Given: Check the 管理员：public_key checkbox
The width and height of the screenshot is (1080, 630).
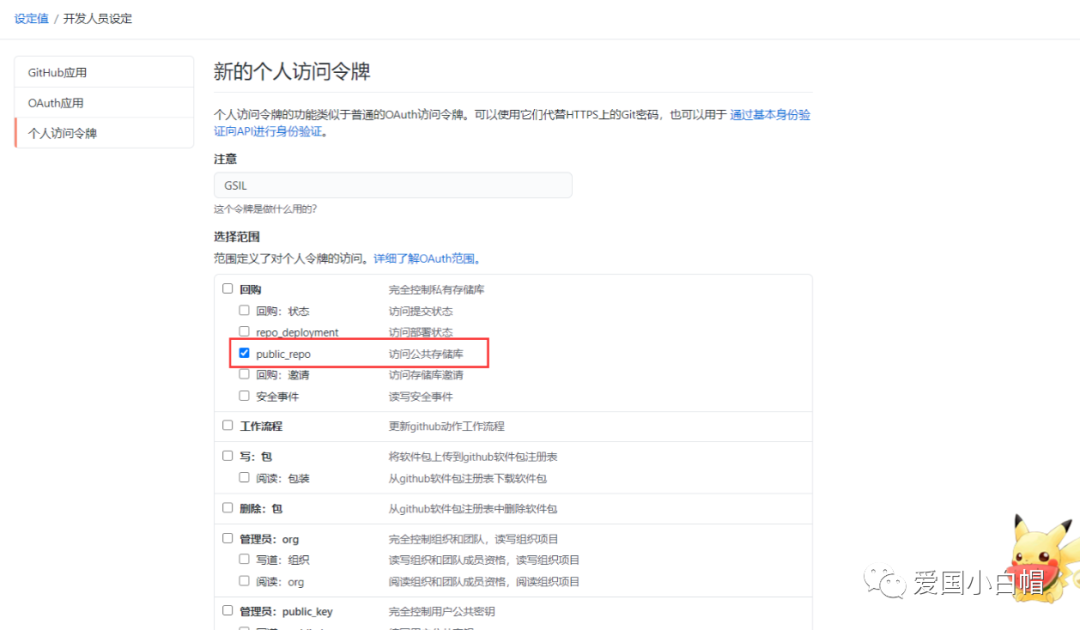Looking at the screenshot, I should (228, 611).
